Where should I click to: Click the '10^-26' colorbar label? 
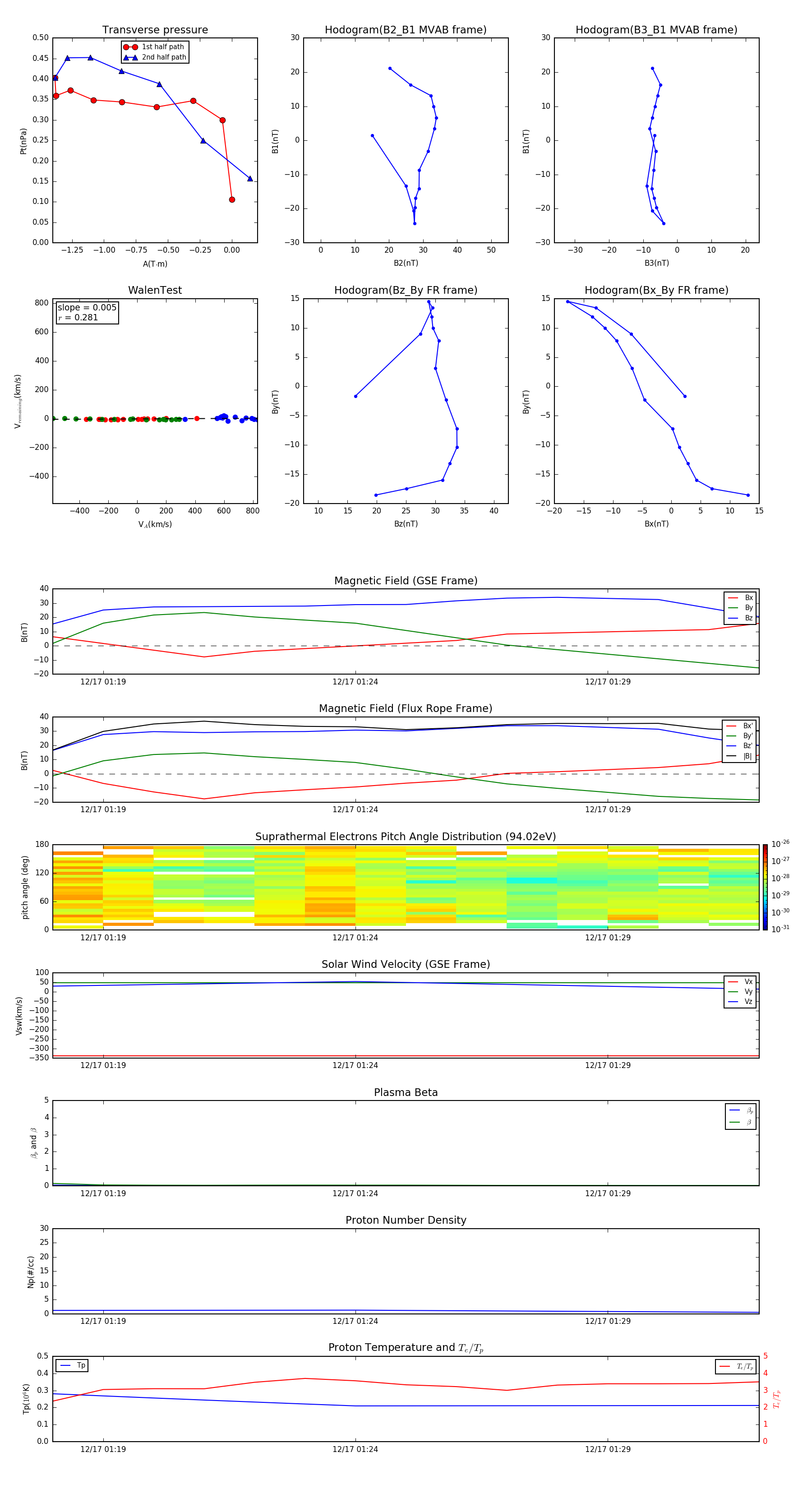point(780,844)
